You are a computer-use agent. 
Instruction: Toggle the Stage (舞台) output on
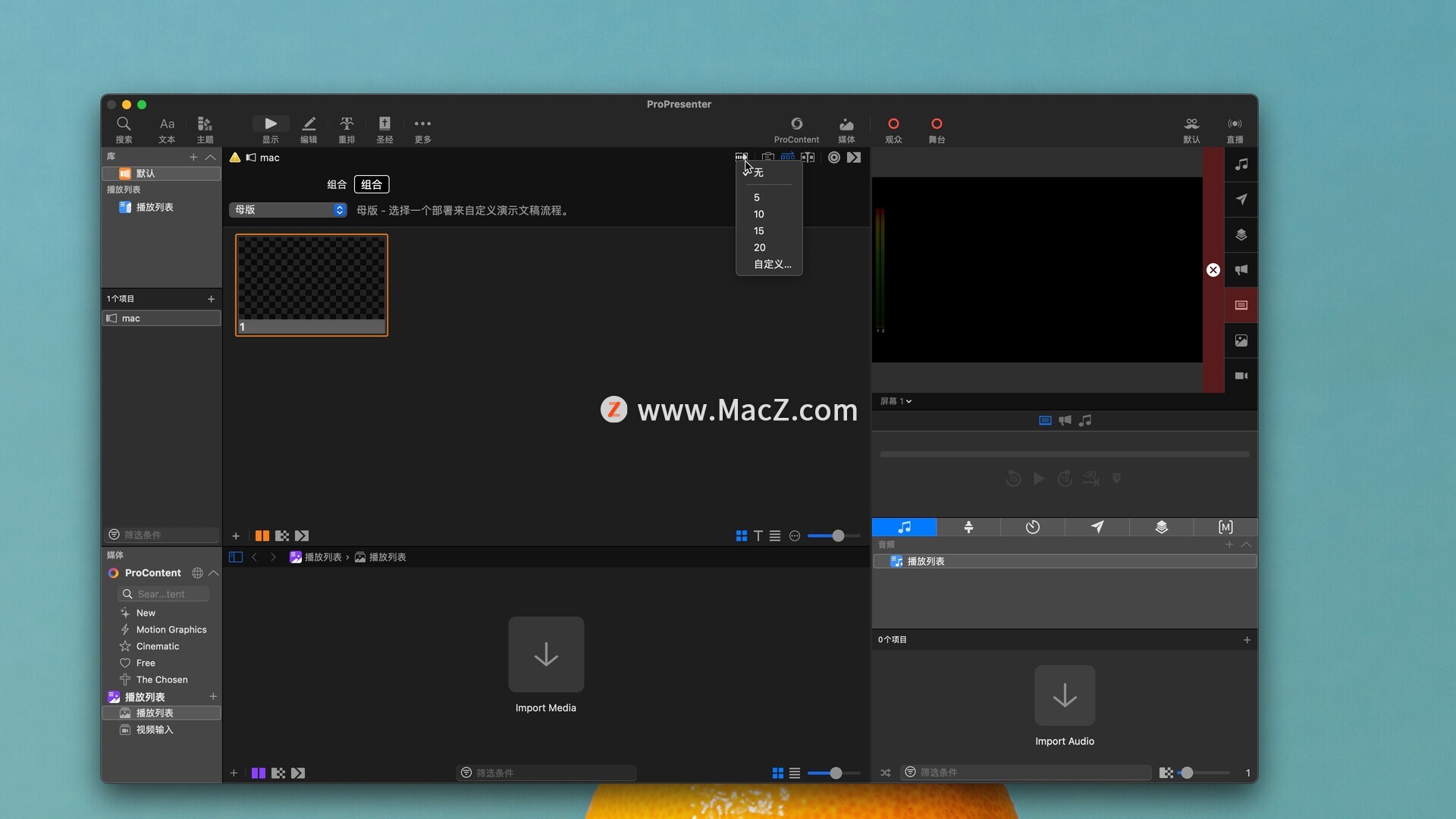[937, 129]
